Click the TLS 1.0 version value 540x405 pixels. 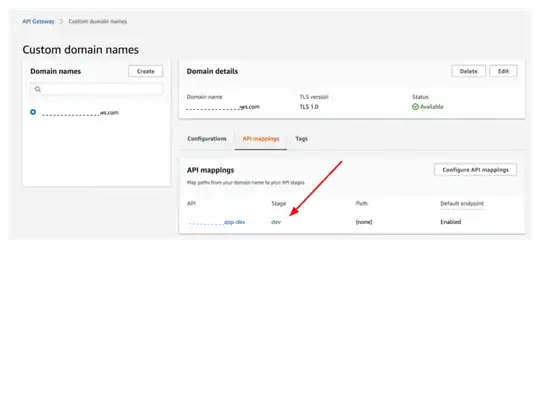[x=309, y=107]
